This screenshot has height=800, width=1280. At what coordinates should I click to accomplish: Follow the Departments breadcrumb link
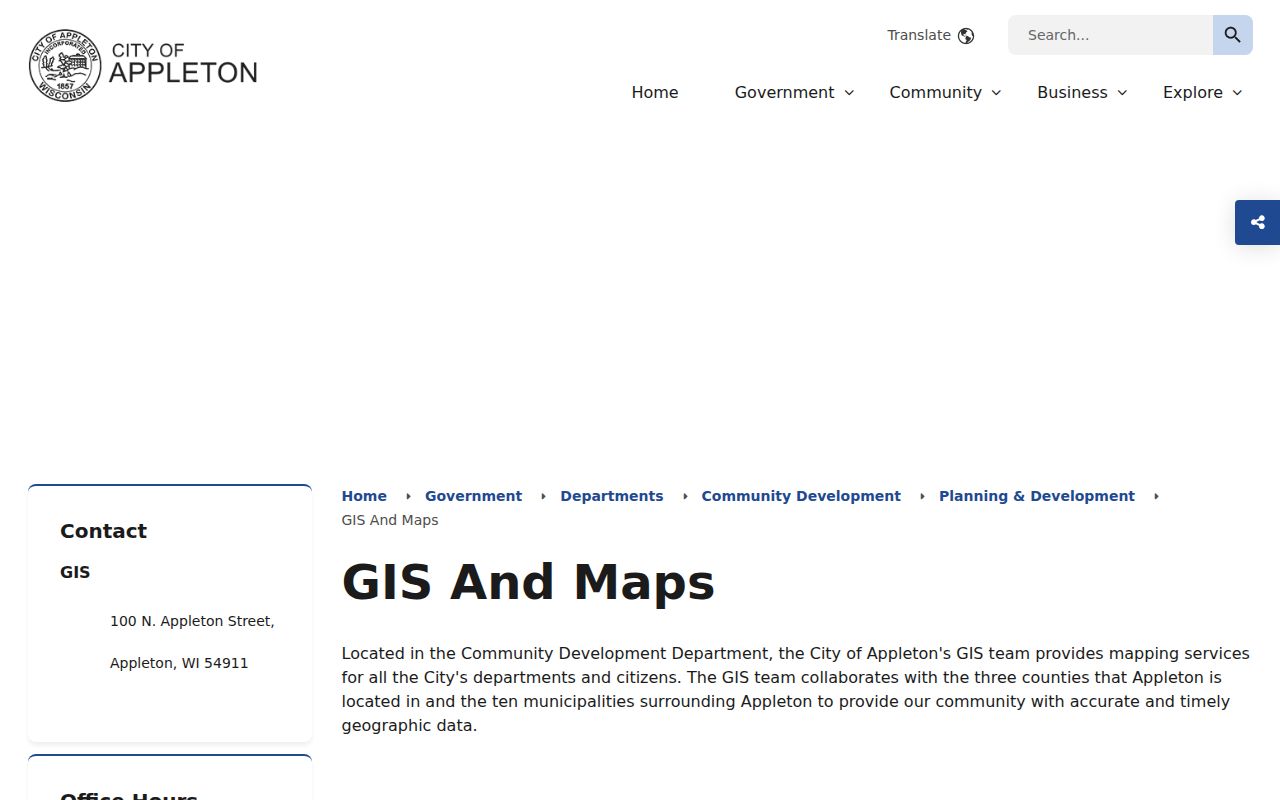612,496
